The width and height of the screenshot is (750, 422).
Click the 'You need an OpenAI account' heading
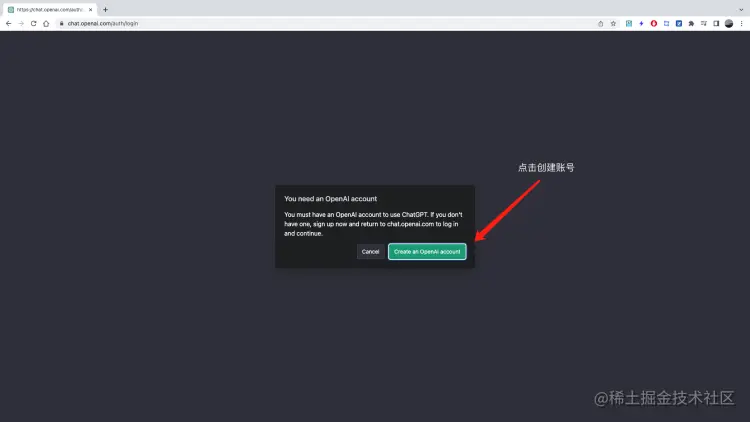(331, 199)
